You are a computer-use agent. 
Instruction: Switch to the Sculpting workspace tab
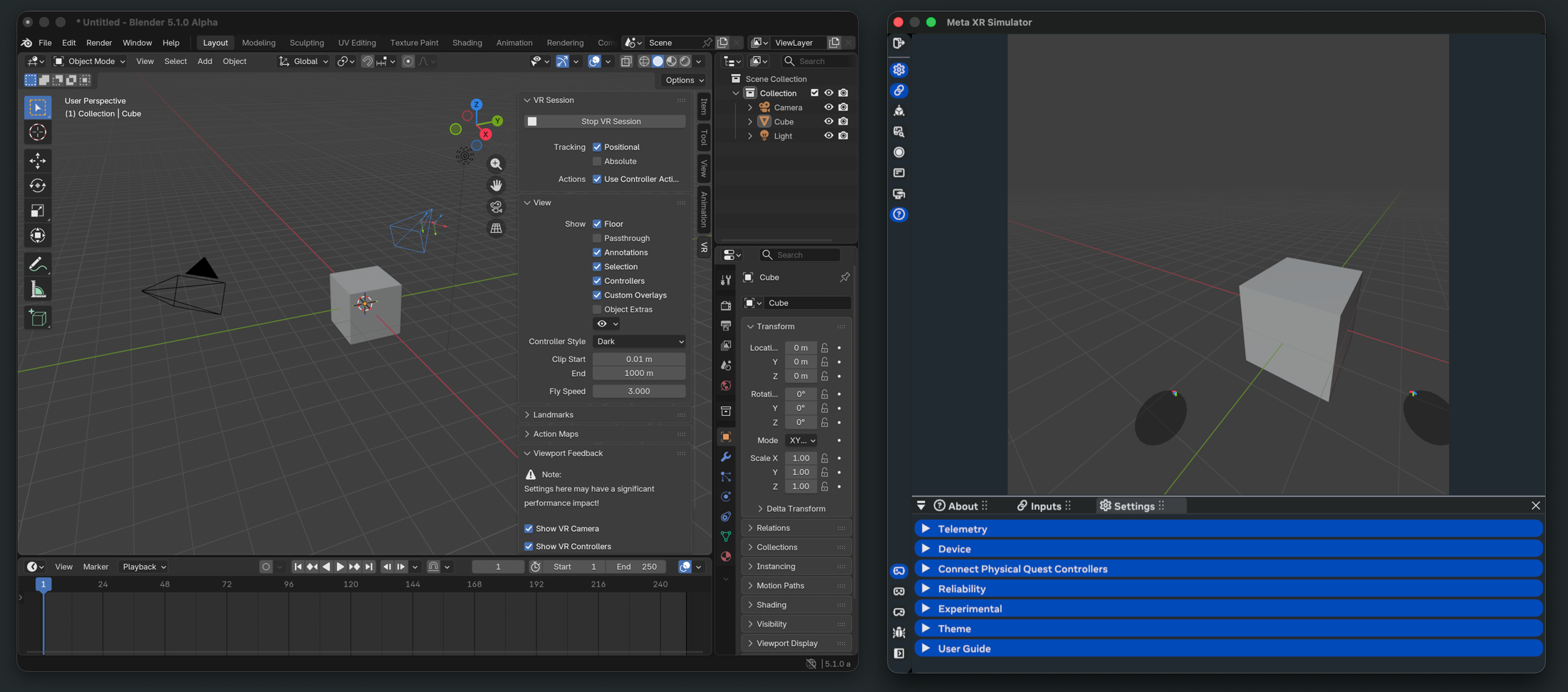click(306, 43)
